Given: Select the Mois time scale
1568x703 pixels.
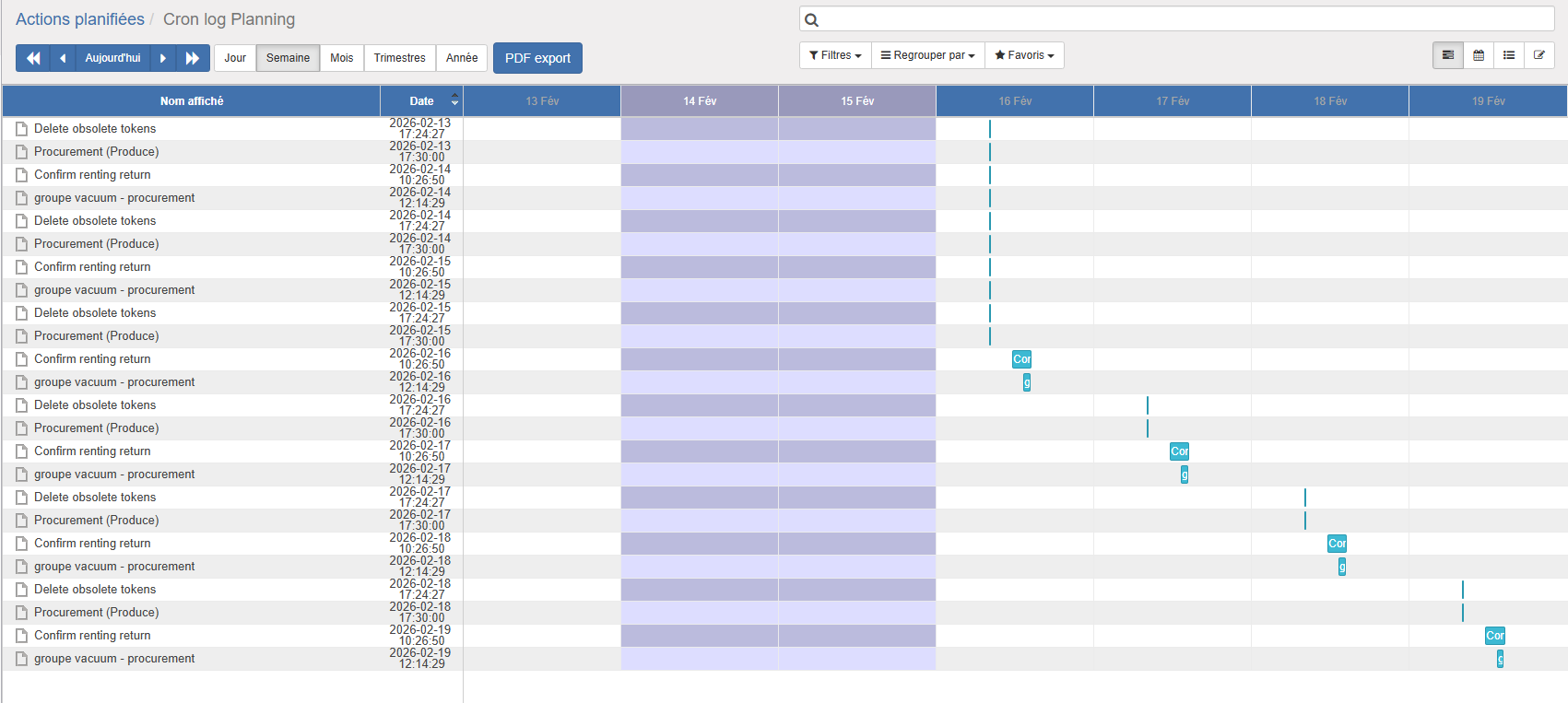Looking at the screenshot, I should click(x=342, y=58).
